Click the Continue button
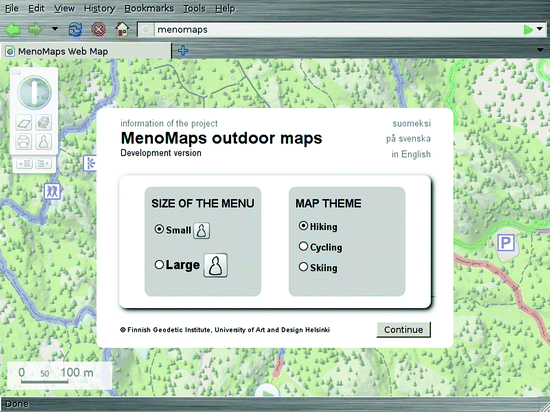Screen dimensions: 550x412 tap(403, 330)
